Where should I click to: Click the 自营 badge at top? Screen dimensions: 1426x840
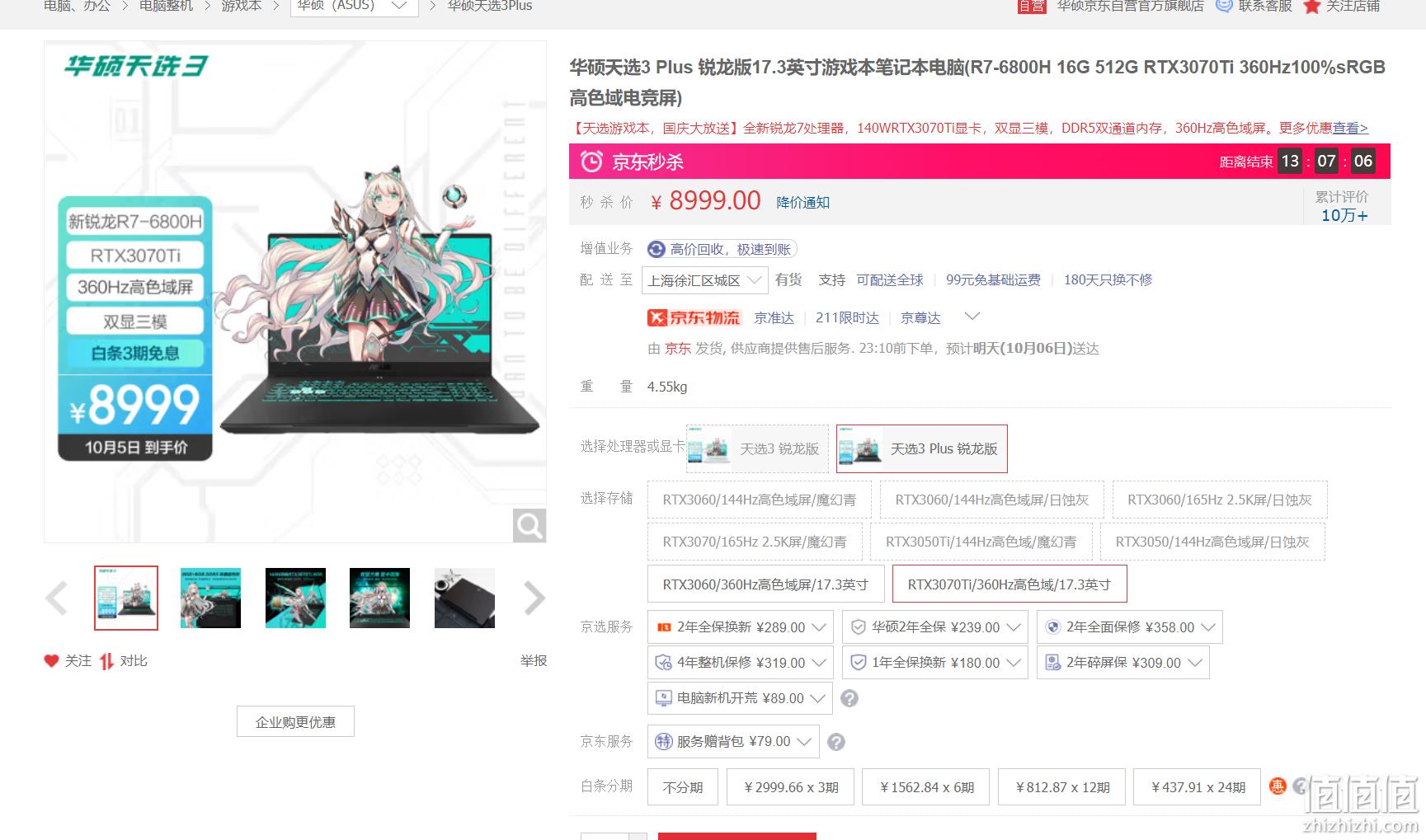pos(1032,6)
